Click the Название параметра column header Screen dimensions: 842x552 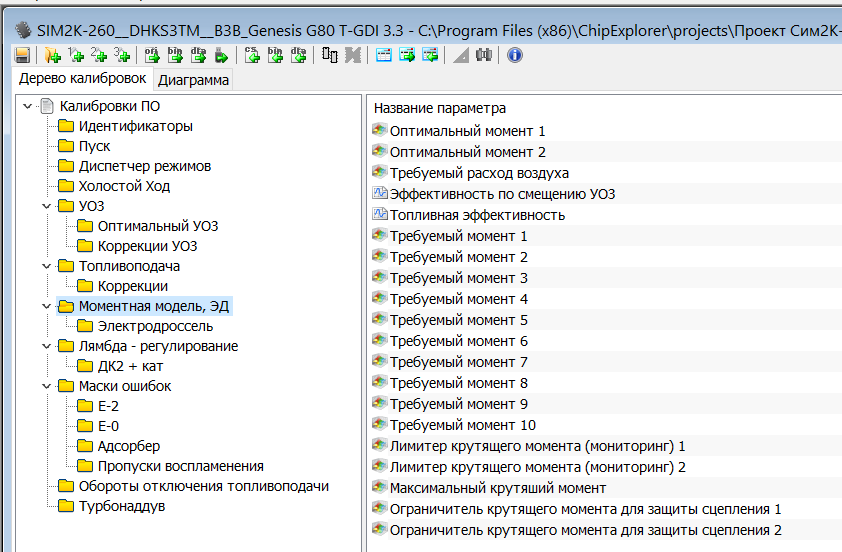tap(440, 108)
